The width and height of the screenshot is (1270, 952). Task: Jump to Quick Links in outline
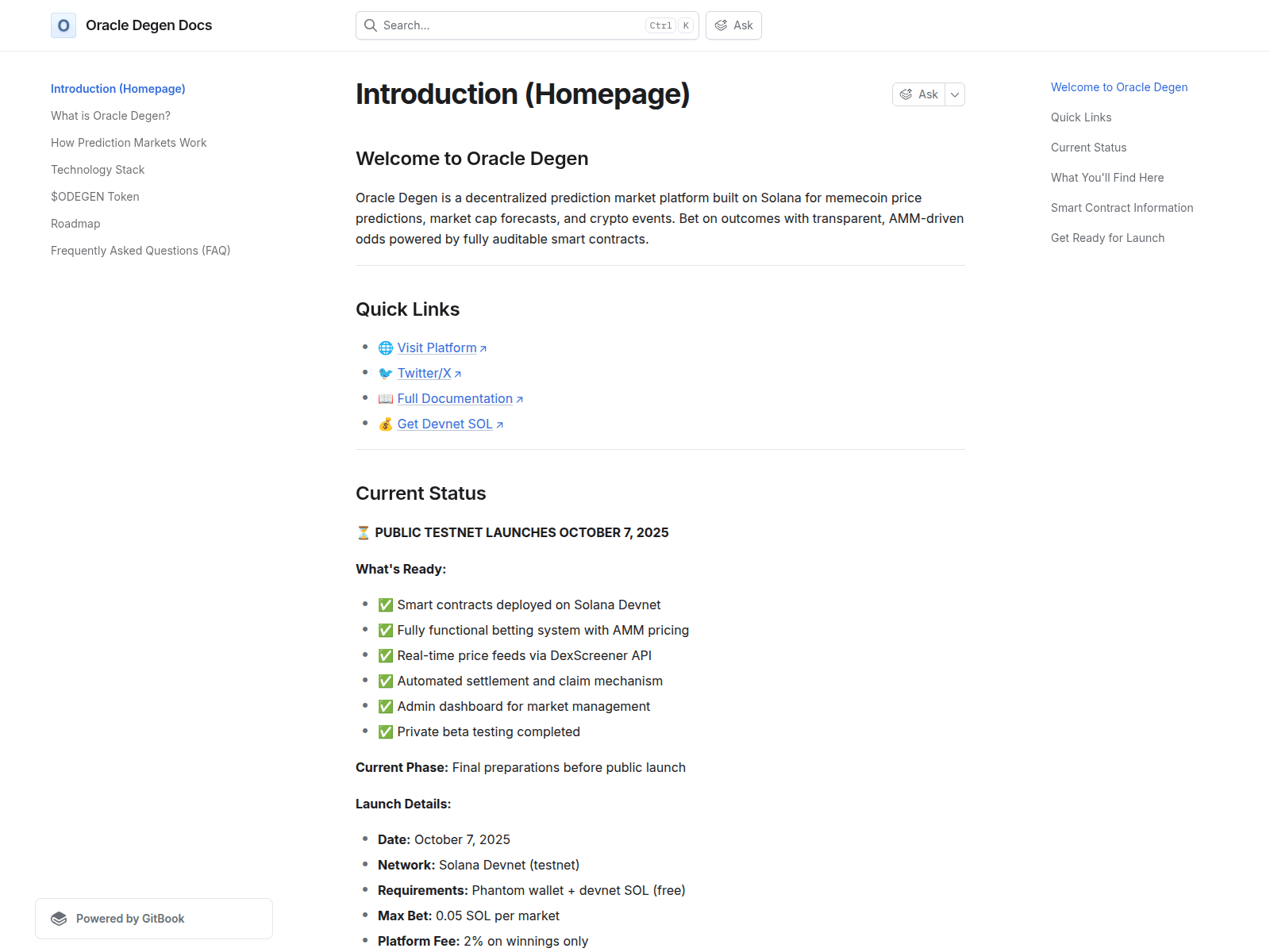1081,117
